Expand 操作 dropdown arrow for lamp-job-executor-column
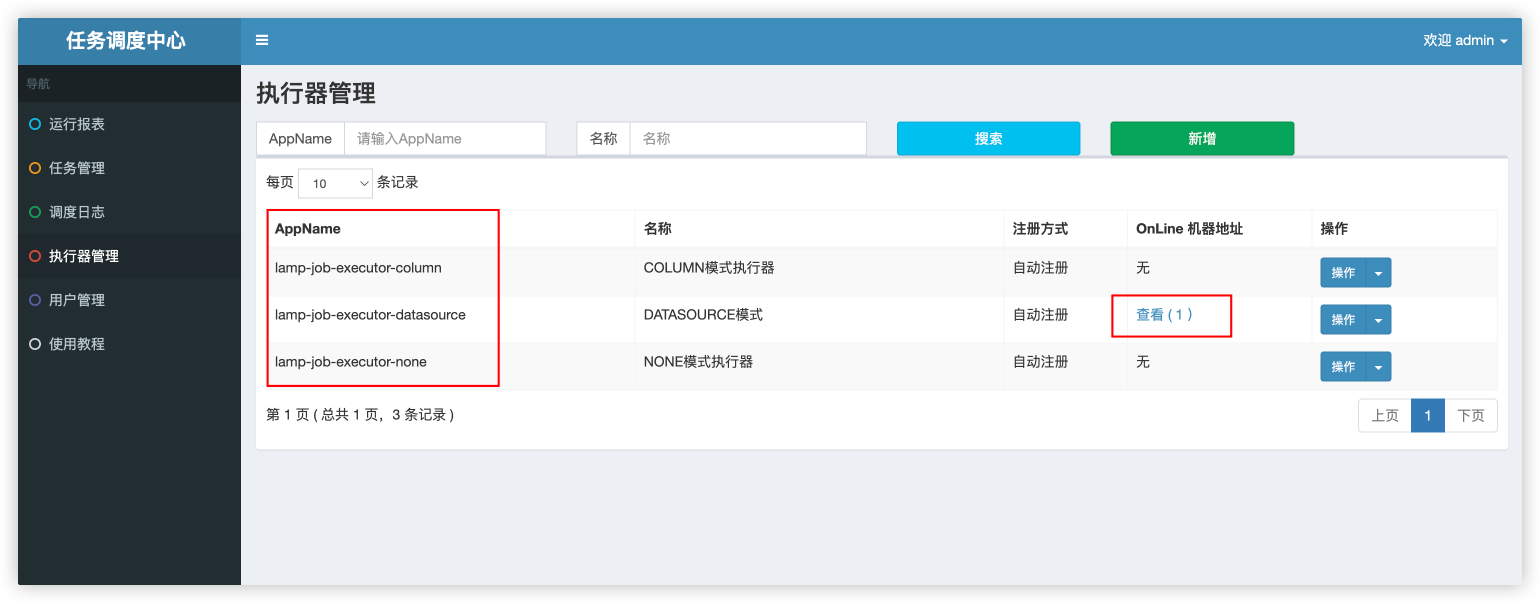Image resolution: width=1540 pixels, height=603 pixels. (1379, 273)
